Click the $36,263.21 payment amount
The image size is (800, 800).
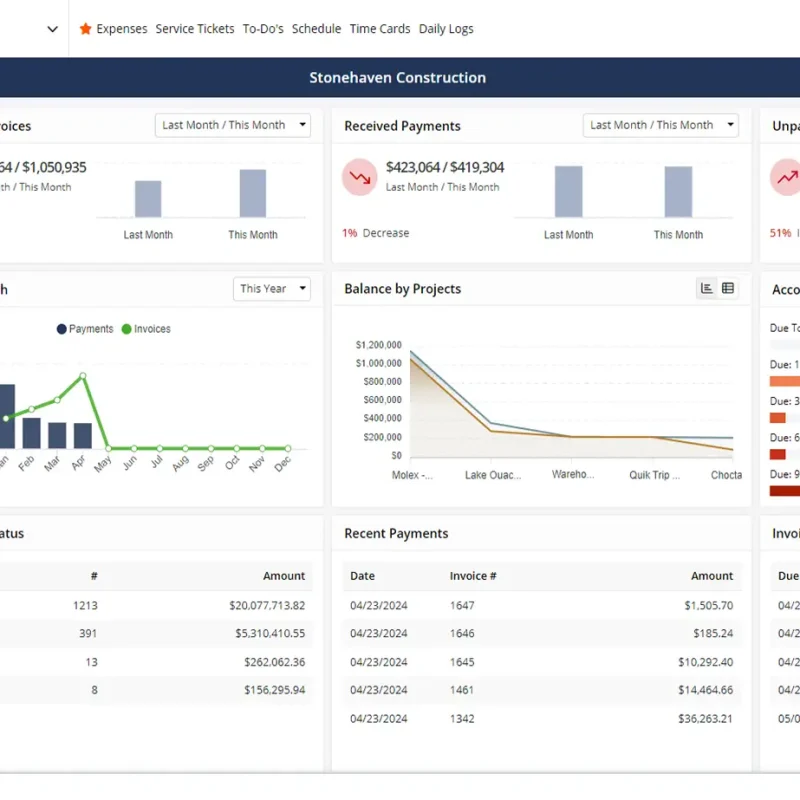[706, 719]
